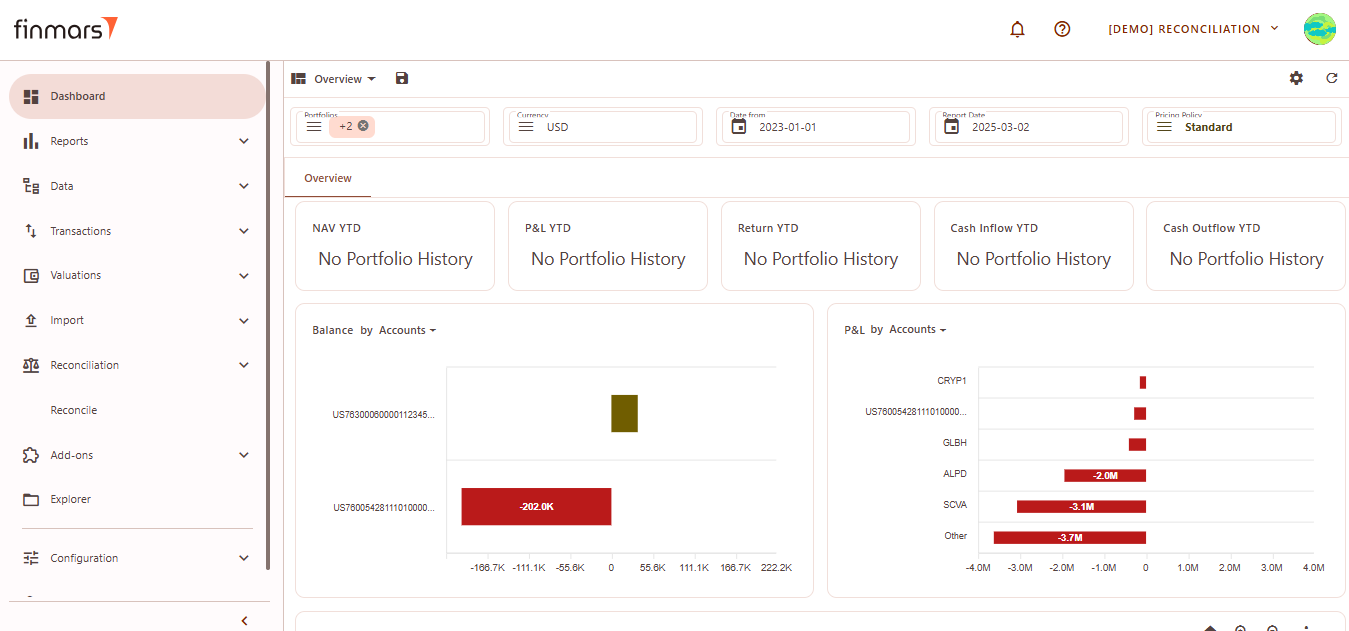The image size is (1349, 631).
Task: Open the Reconcile sidebar link
Action: point(74,410)
